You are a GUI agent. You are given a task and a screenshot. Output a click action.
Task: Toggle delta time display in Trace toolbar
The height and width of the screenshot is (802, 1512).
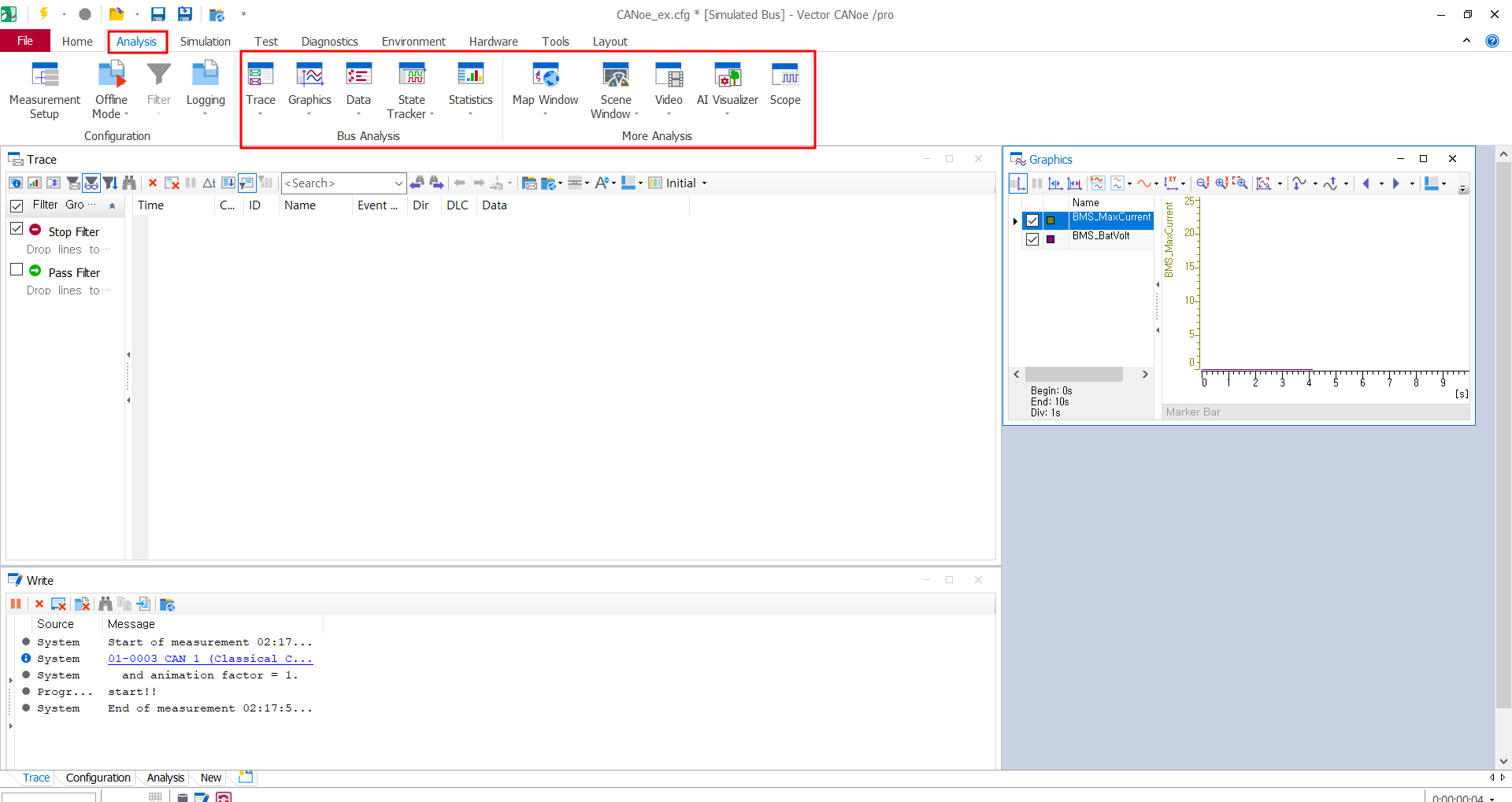coord(209,183)
